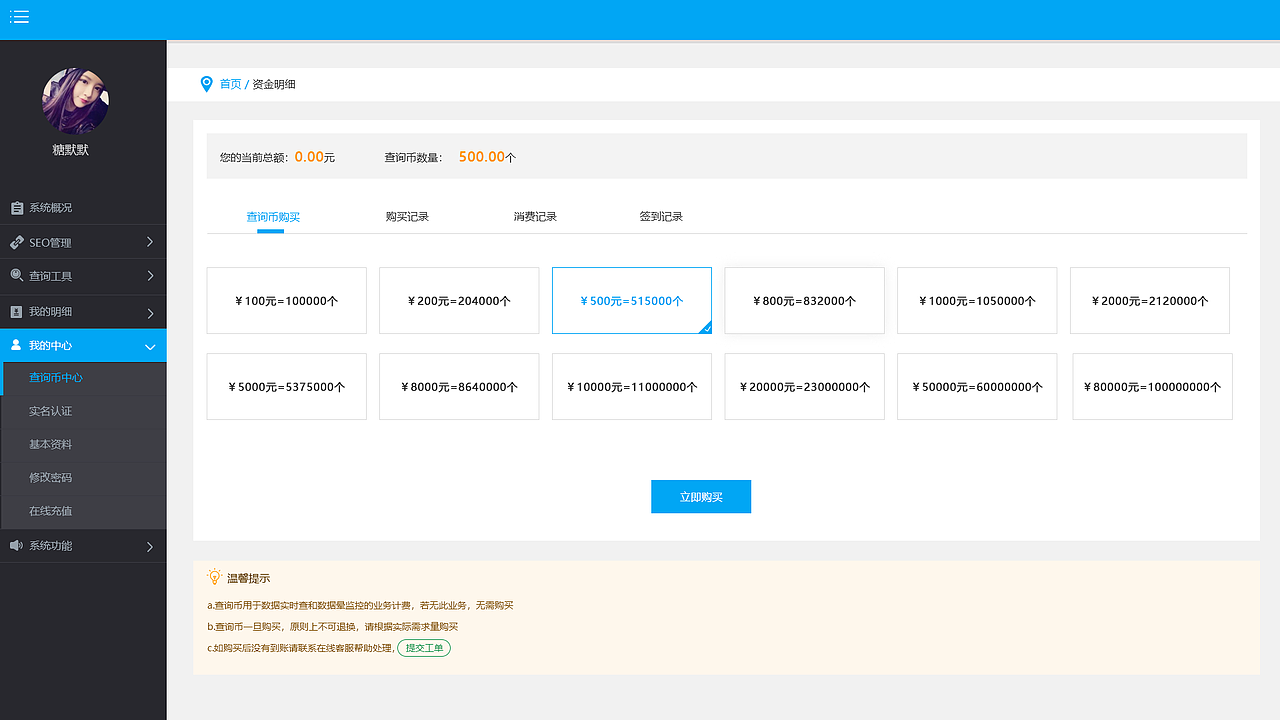Pick the ¥2000元=2120000个 package
Viewport: 1280px width, 720px height.
click(x=1150, y=300)
